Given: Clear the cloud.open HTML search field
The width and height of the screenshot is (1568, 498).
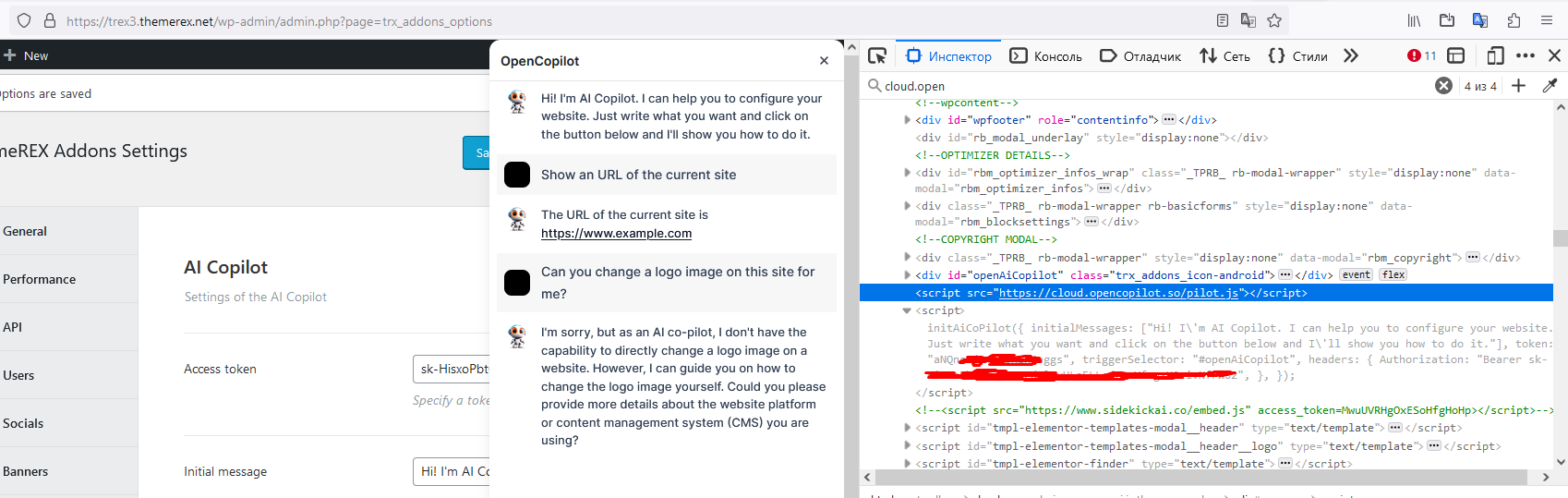Looking at the screenshot, I should tap(1443, 85).
